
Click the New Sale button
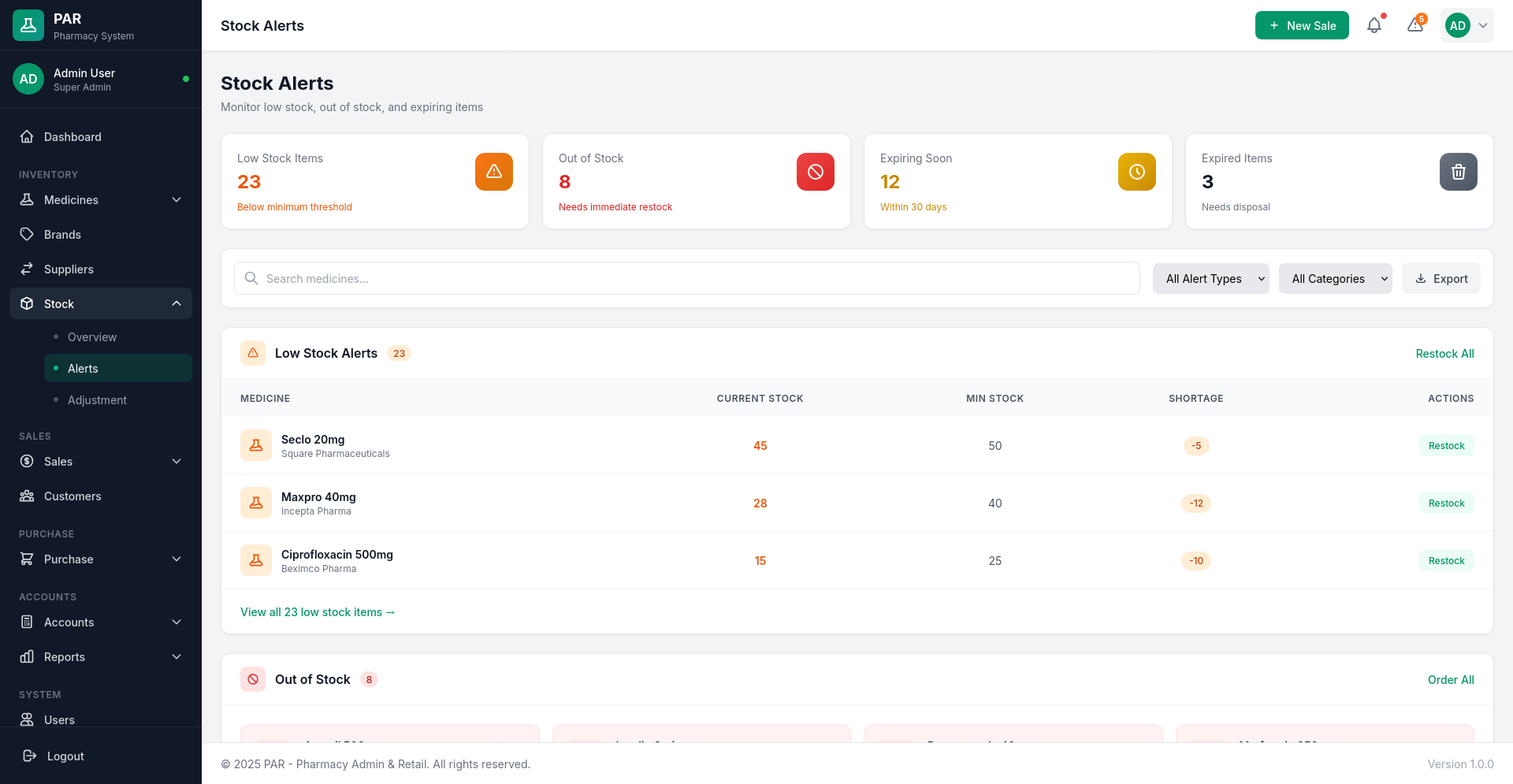click(x=1302, y=25)
